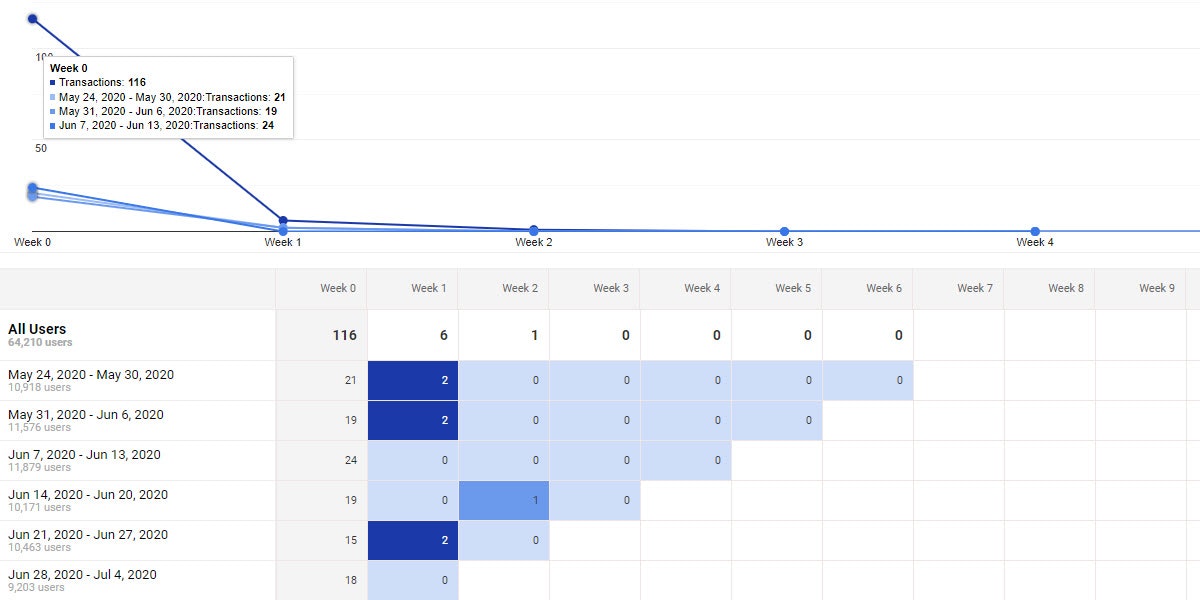Click the Week 1 cell for the May 31 - Jun 6 cohort

click(413, 420)
